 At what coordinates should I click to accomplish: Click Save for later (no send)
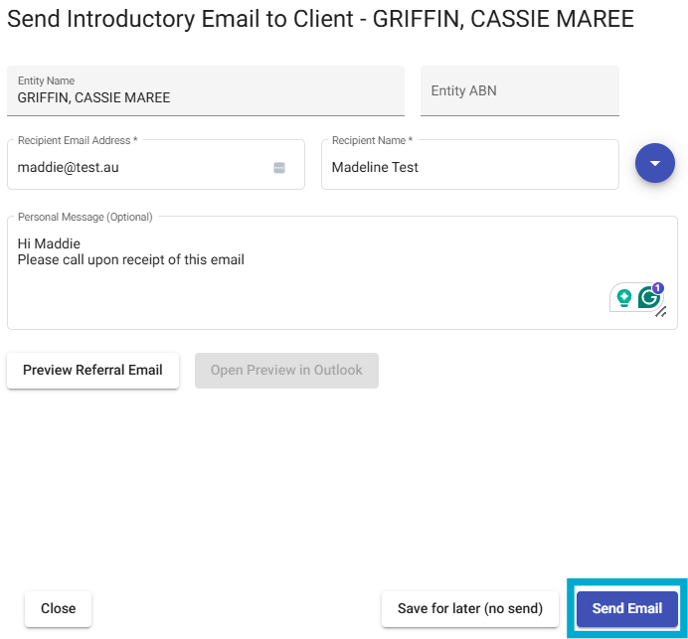(x=470, y=608)
